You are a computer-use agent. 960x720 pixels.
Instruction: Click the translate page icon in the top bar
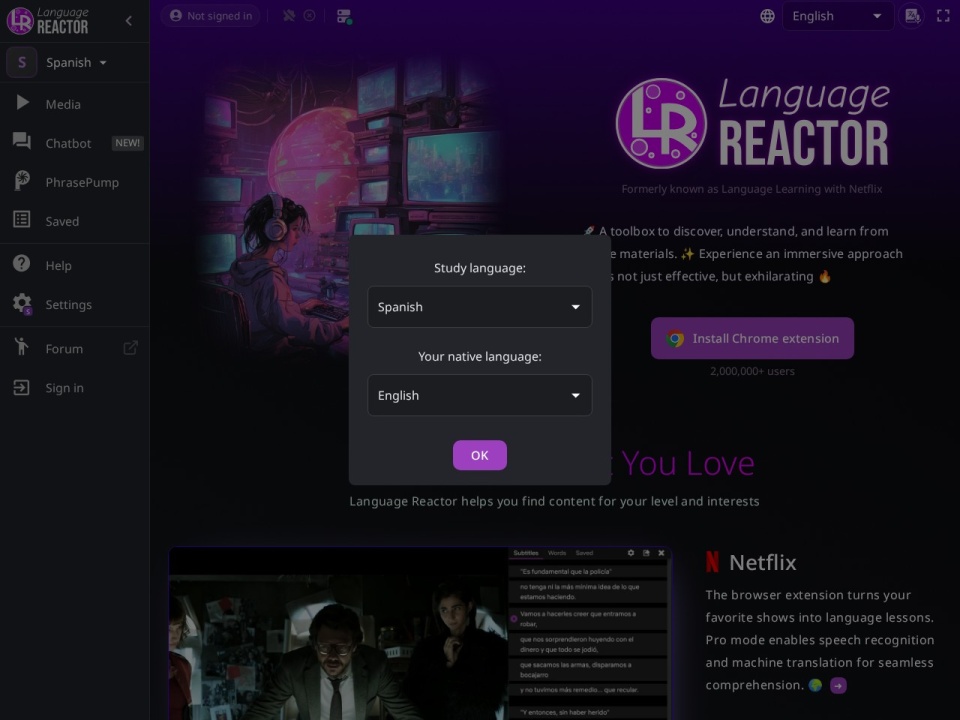coord(912,16)
